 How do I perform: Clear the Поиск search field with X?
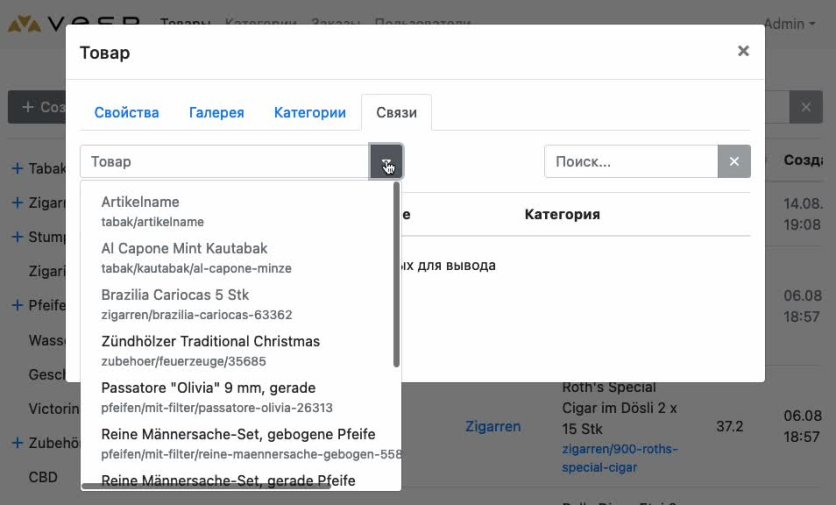pyautogui.click(x=734, y=162)
